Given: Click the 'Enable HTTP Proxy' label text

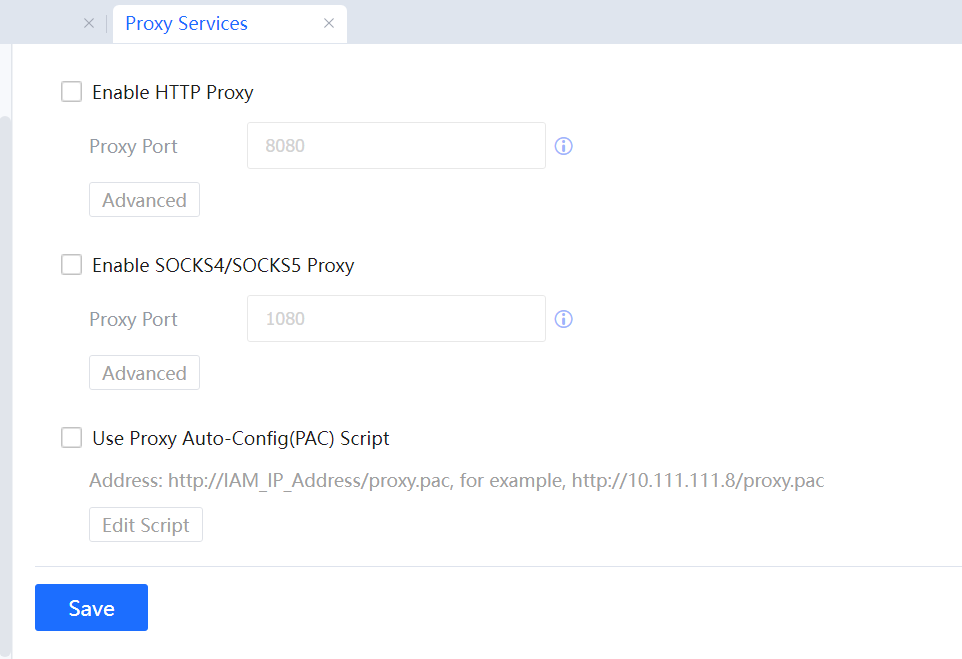Looking at the screenshot, I should tap(172, 93).
